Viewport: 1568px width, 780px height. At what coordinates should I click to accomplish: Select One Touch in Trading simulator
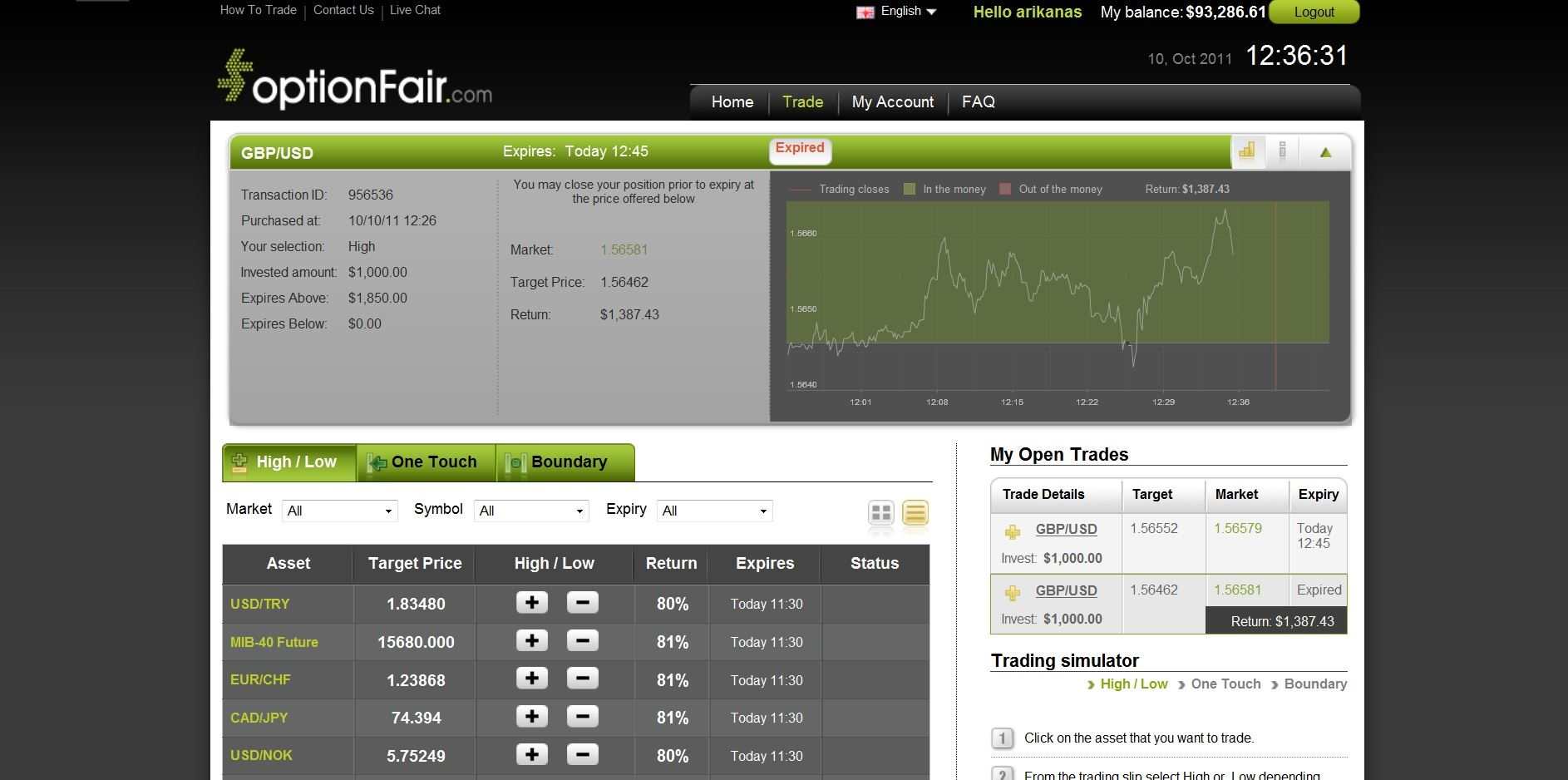point(1225,684)
